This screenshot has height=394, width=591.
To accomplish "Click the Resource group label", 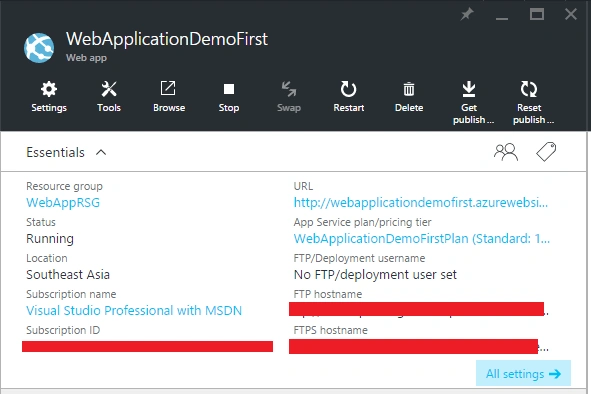I will pos(64,187).
